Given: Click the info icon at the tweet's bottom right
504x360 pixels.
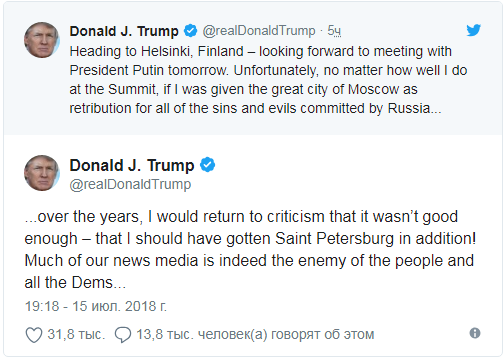Looking at the screenshot, I should click(x=475, y=333).
